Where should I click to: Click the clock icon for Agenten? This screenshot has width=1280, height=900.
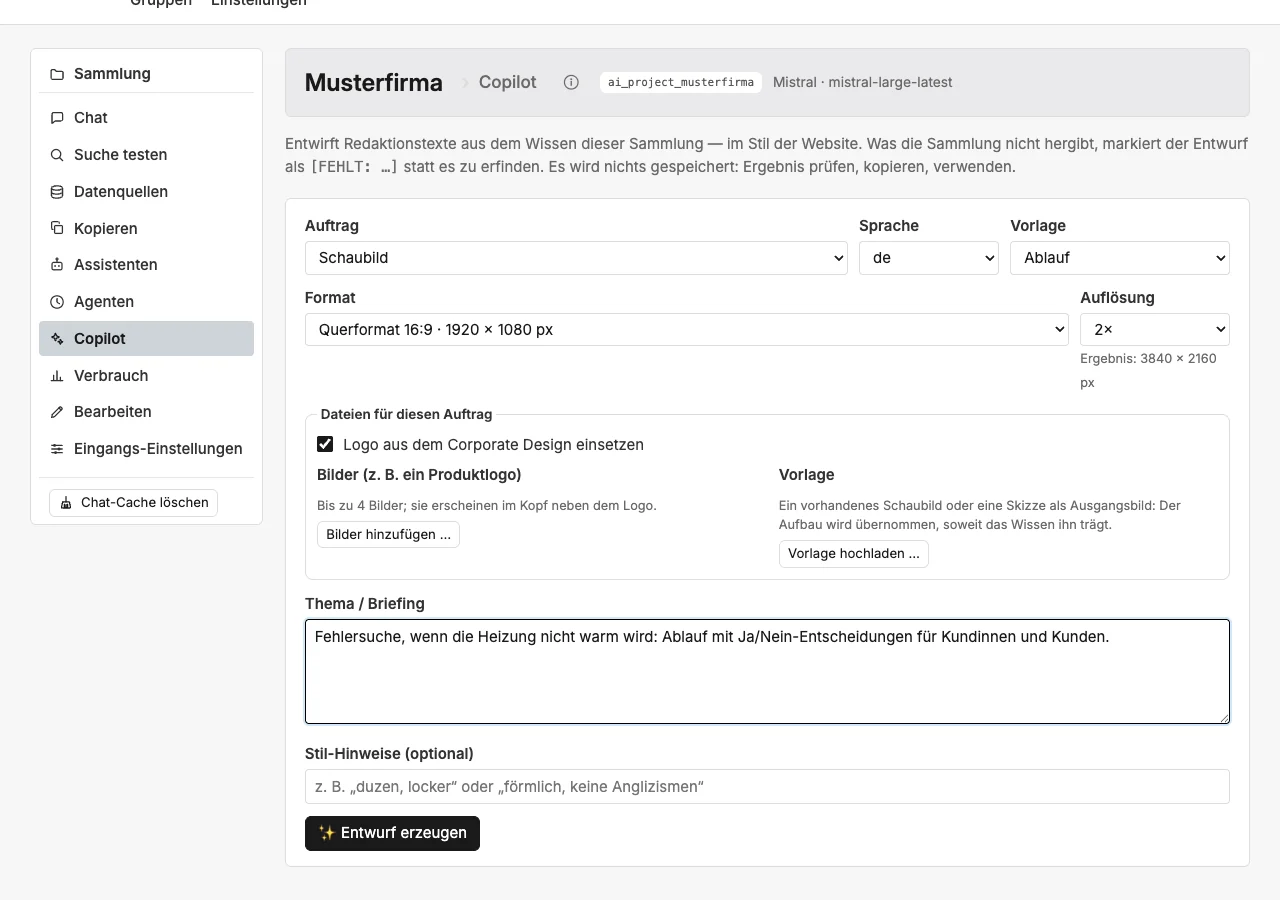point(57,302)
